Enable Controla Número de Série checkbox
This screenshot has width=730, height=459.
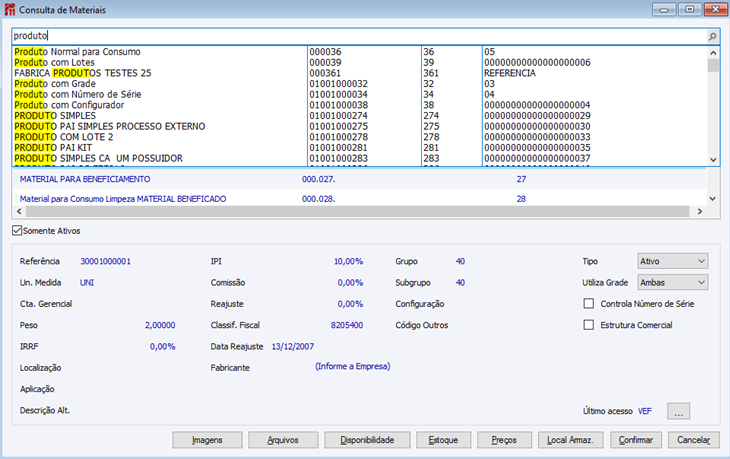tap(589, 304)
